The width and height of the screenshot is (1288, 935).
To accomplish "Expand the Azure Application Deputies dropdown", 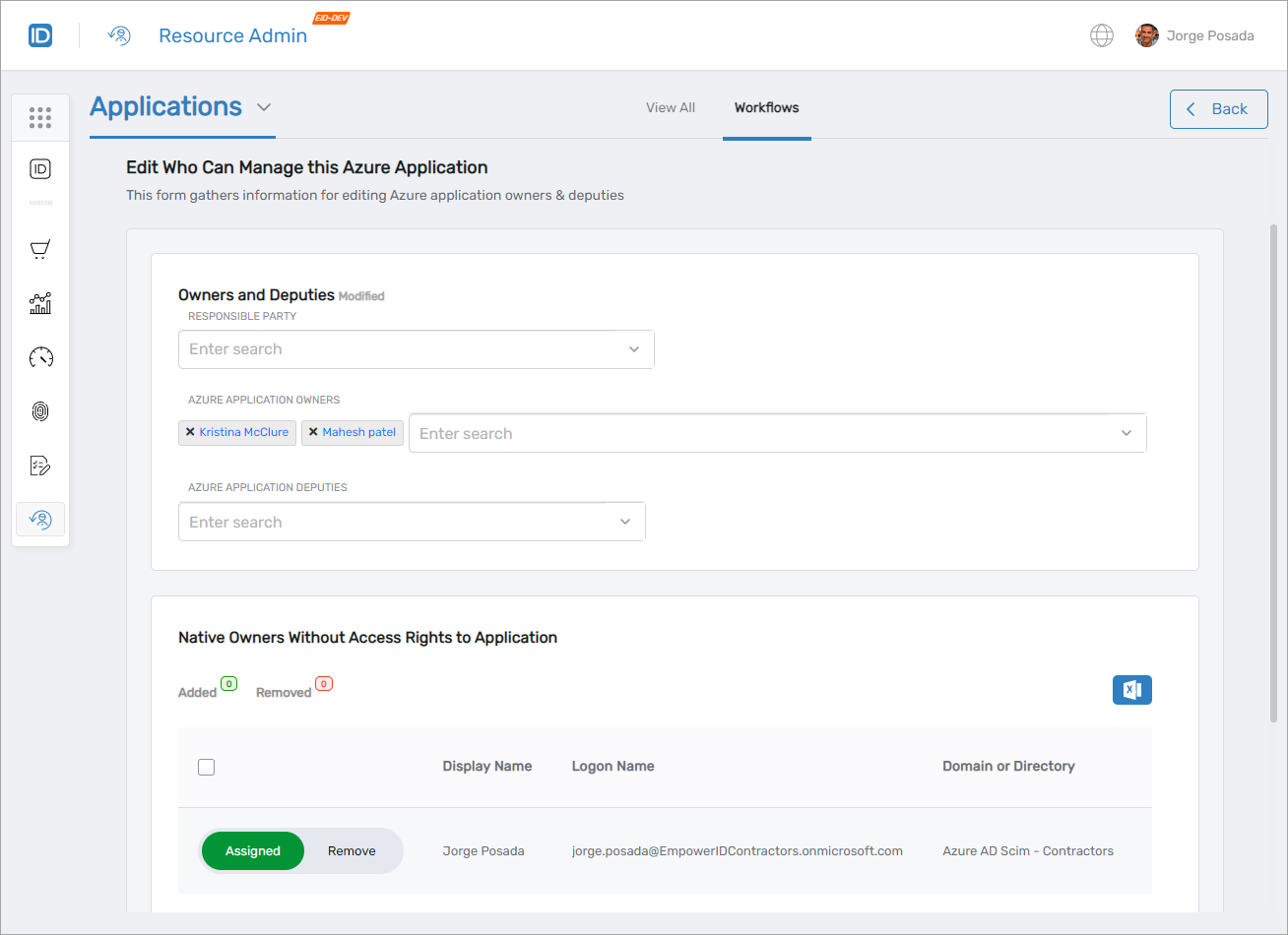I will click(625, 522).
